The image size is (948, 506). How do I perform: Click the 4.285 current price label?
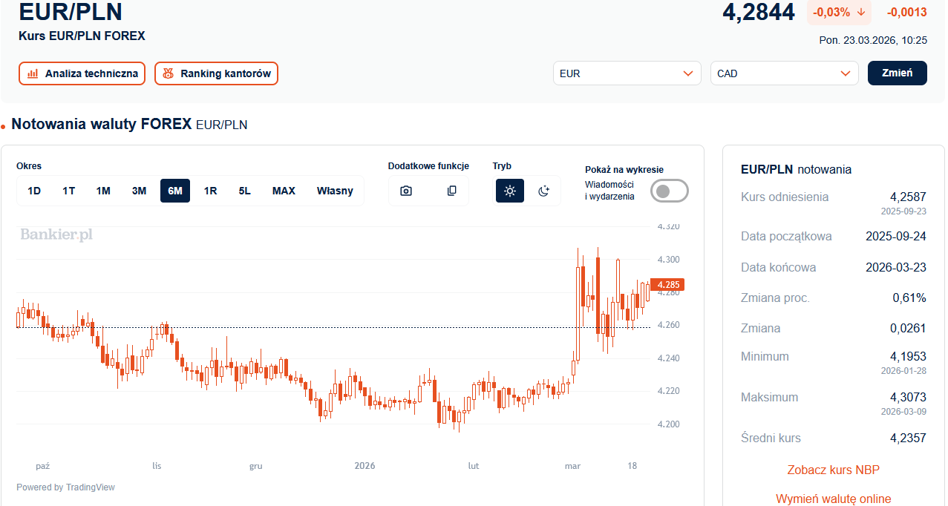(667, 285)
